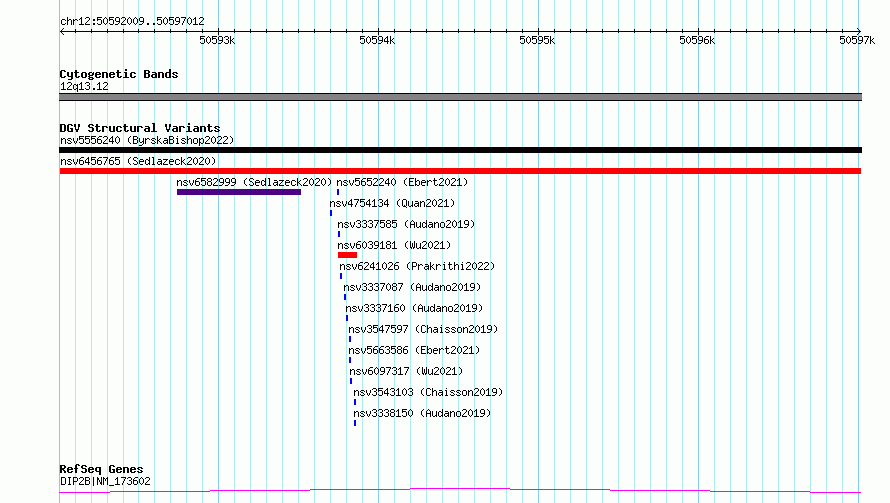Open nsv5652240 (Ebert2021) variant label
The image size is (890, 503).
(x=402, y=182)
